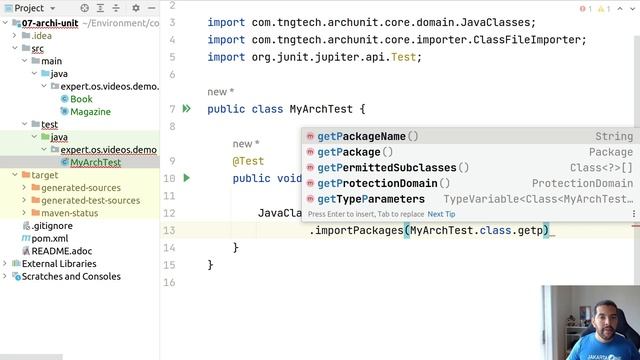This screenshot has height=360, width=640.
Task: Select getProtectionDomain() completion suggestion
Action: pos(471,183)
